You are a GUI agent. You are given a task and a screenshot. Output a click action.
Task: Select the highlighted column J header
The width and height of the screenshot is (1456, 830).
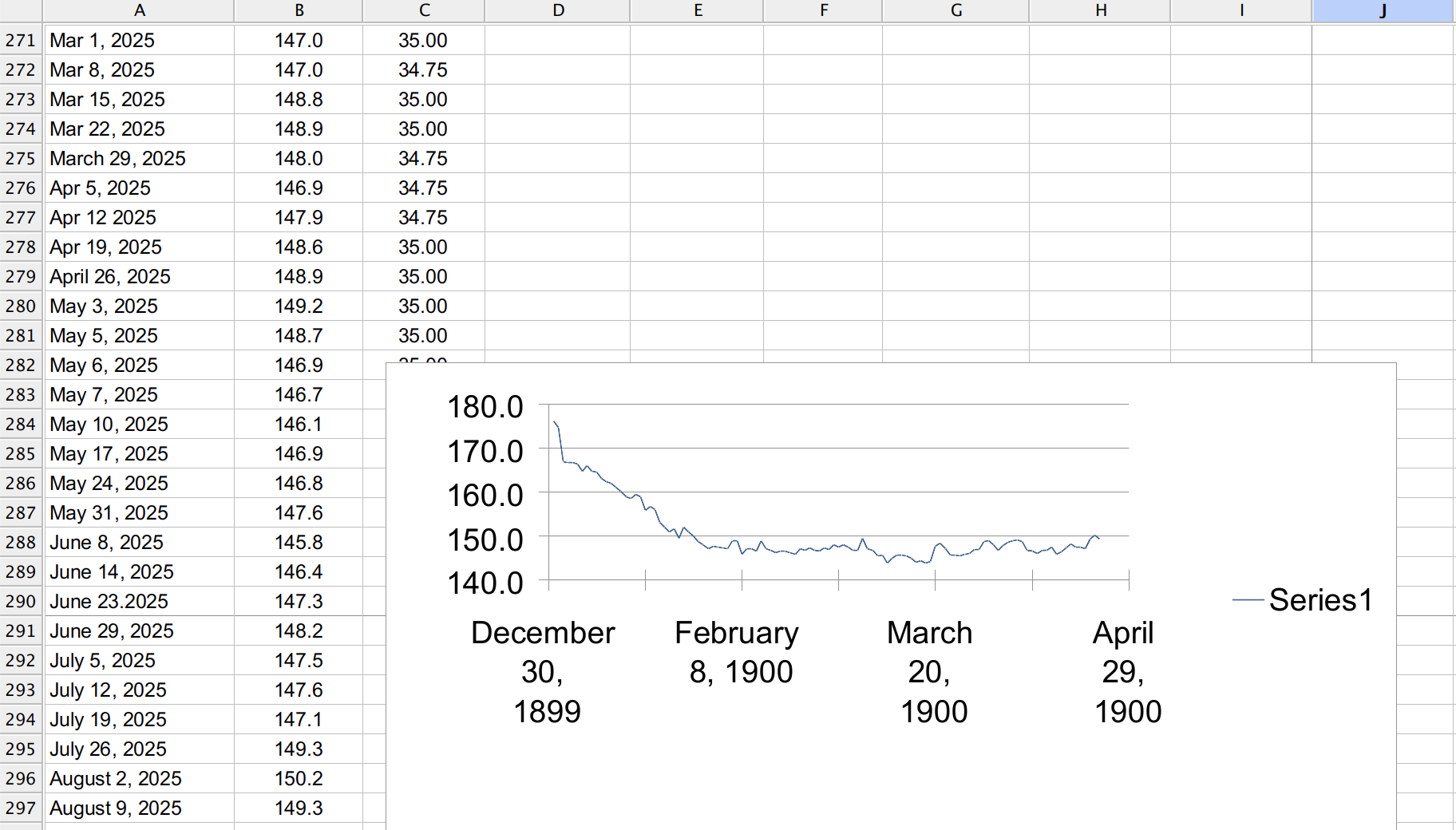[1383, 10]
